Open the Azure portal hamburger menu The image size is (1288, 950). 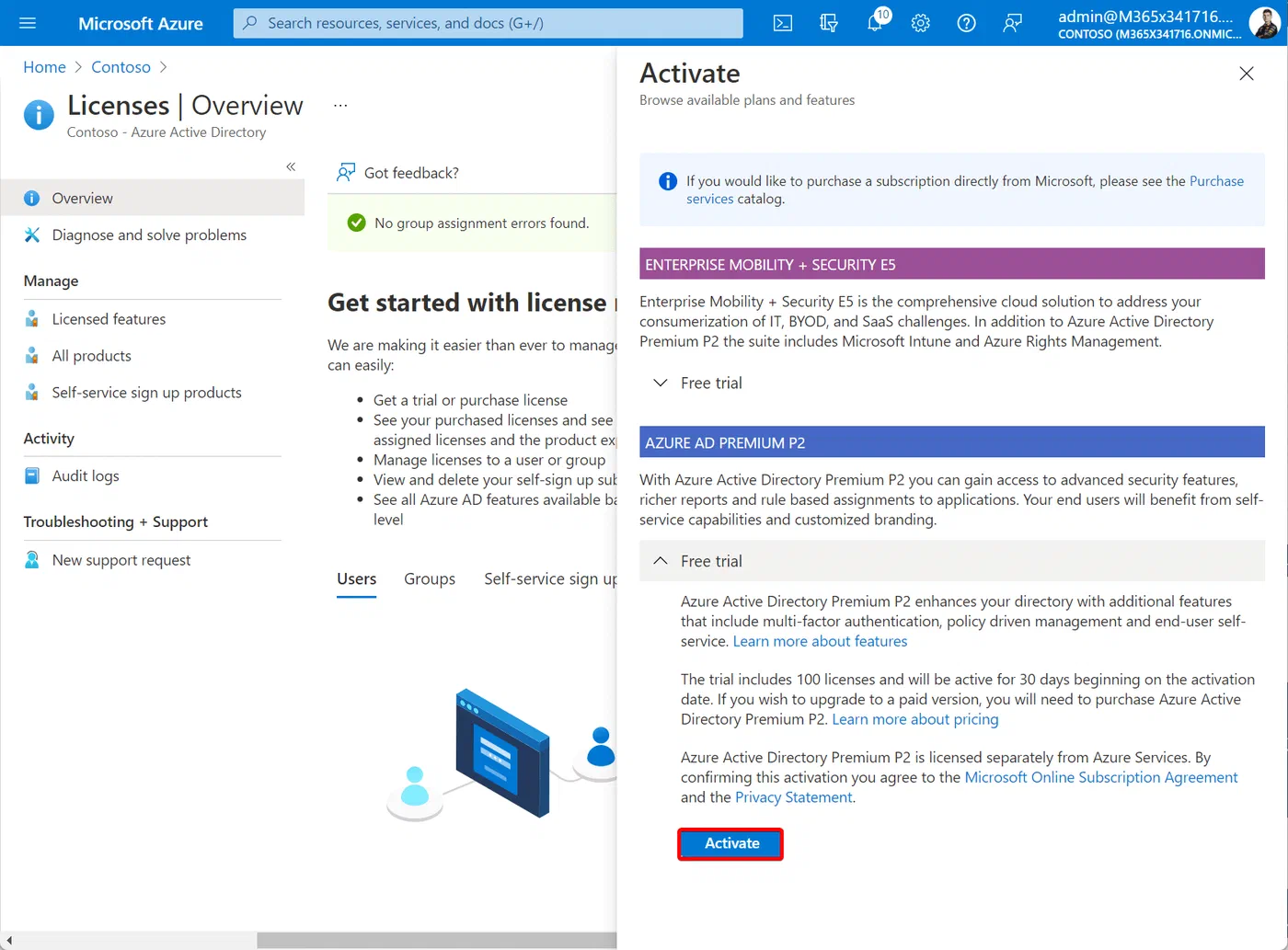[x=28, y=23]
